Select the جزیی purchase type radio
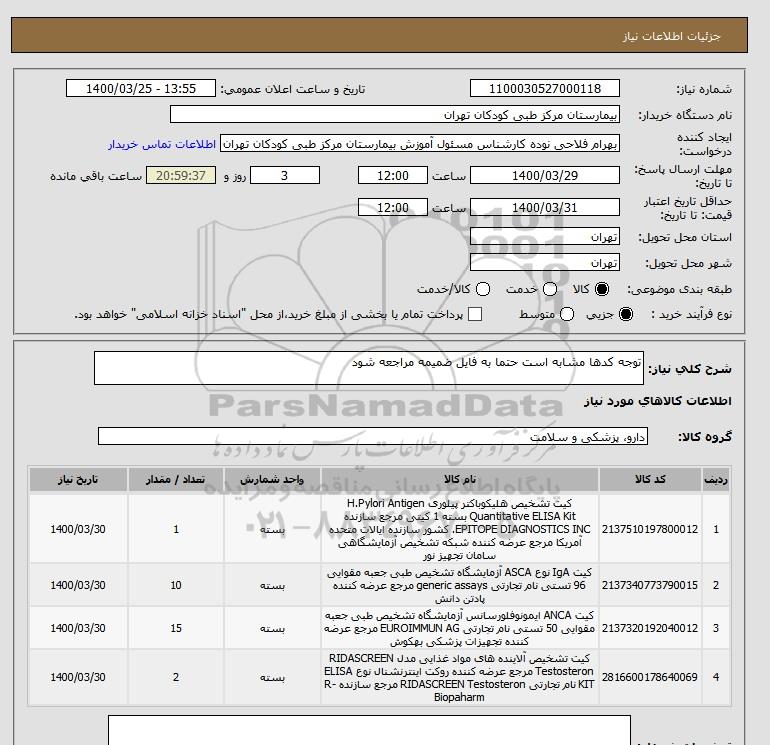The image size is (770, 745). (626, 314)
